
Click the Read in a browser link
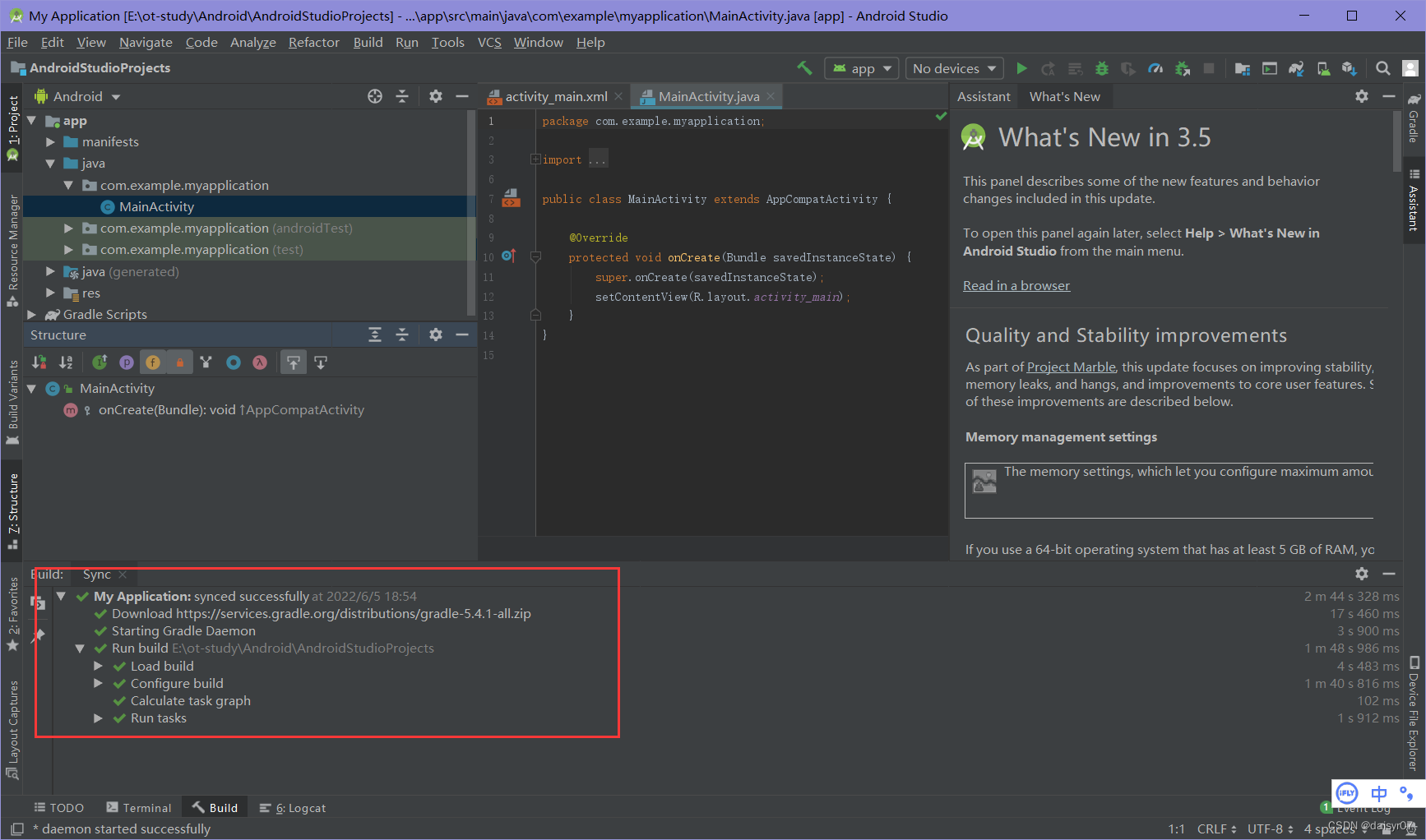tap(1016, 285)
